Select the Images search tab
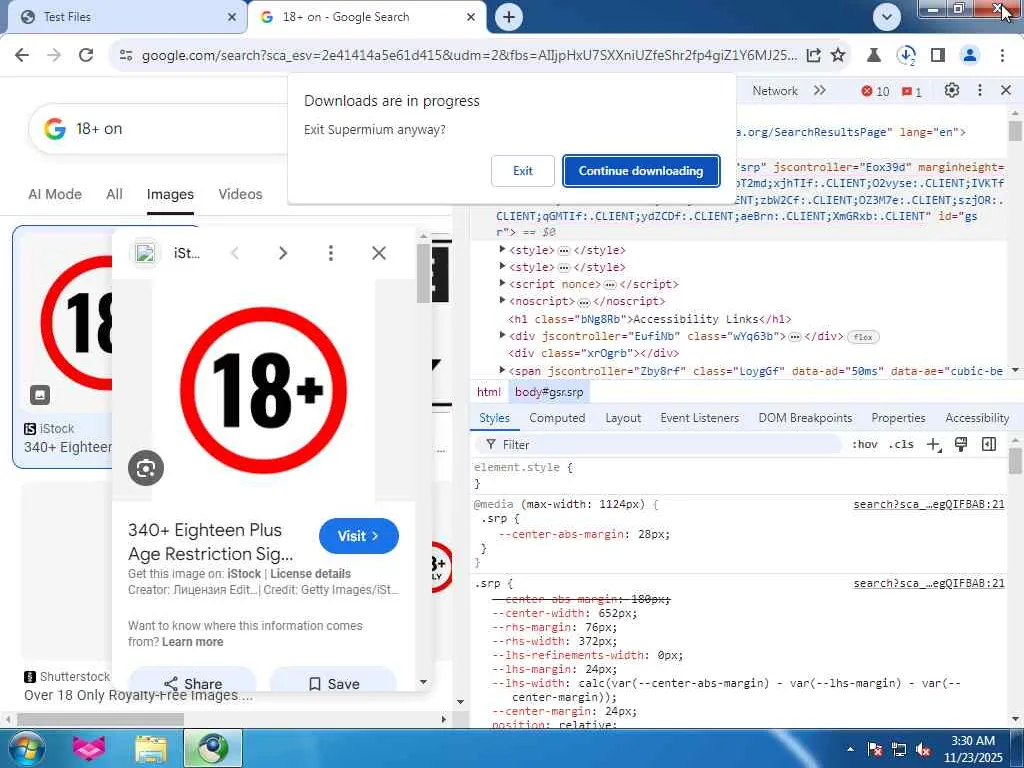This screenshot has height=768, width=1024. 170,194
